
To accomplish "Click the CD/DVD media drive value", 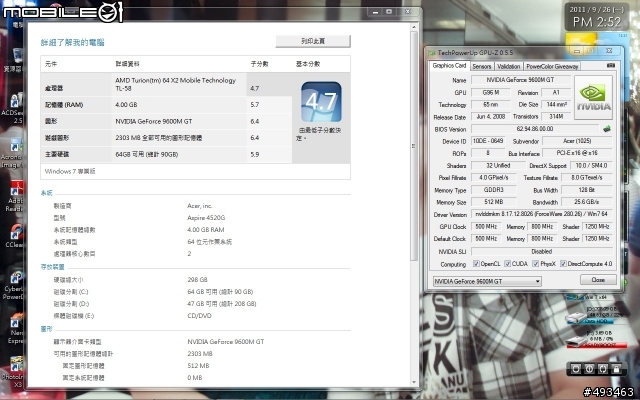I will [x=199, y=316].
